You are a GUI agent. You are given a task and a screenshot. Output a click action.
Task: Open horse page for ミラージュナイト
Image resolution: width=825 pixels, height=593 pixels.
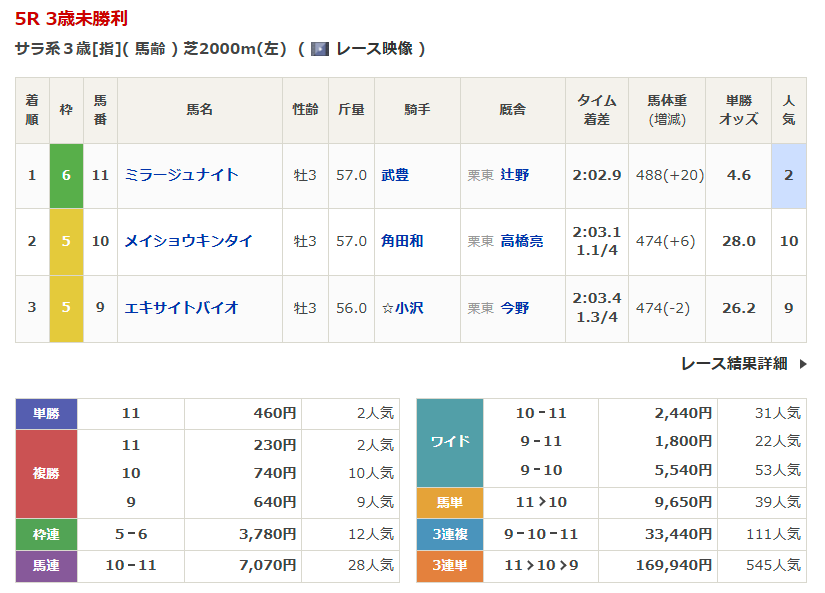pos(181,175)
